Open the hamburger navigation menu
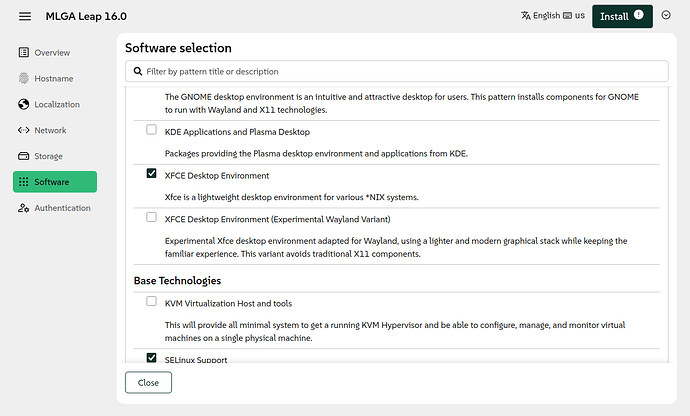The height and width of the screenshot is (416, 690). pos(25,16)
